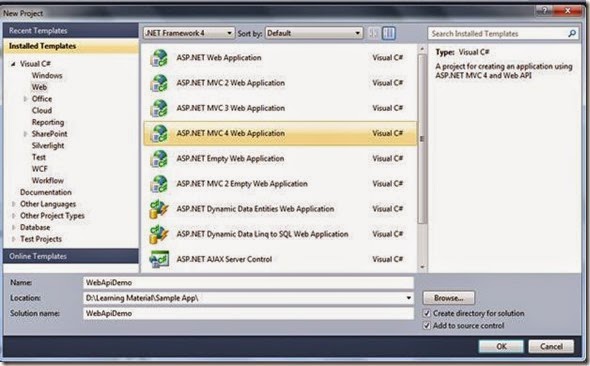This screenshot has width=590, height=366.
Task: Click the OK button
Action: coord(501,346)
